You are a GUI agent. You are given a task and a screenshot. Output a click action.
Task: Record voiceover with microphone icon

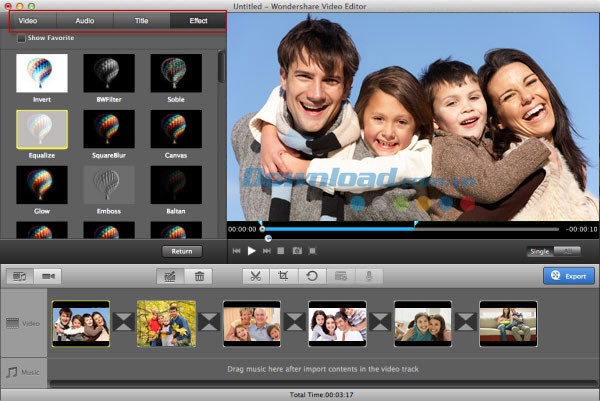coord(368,276)
